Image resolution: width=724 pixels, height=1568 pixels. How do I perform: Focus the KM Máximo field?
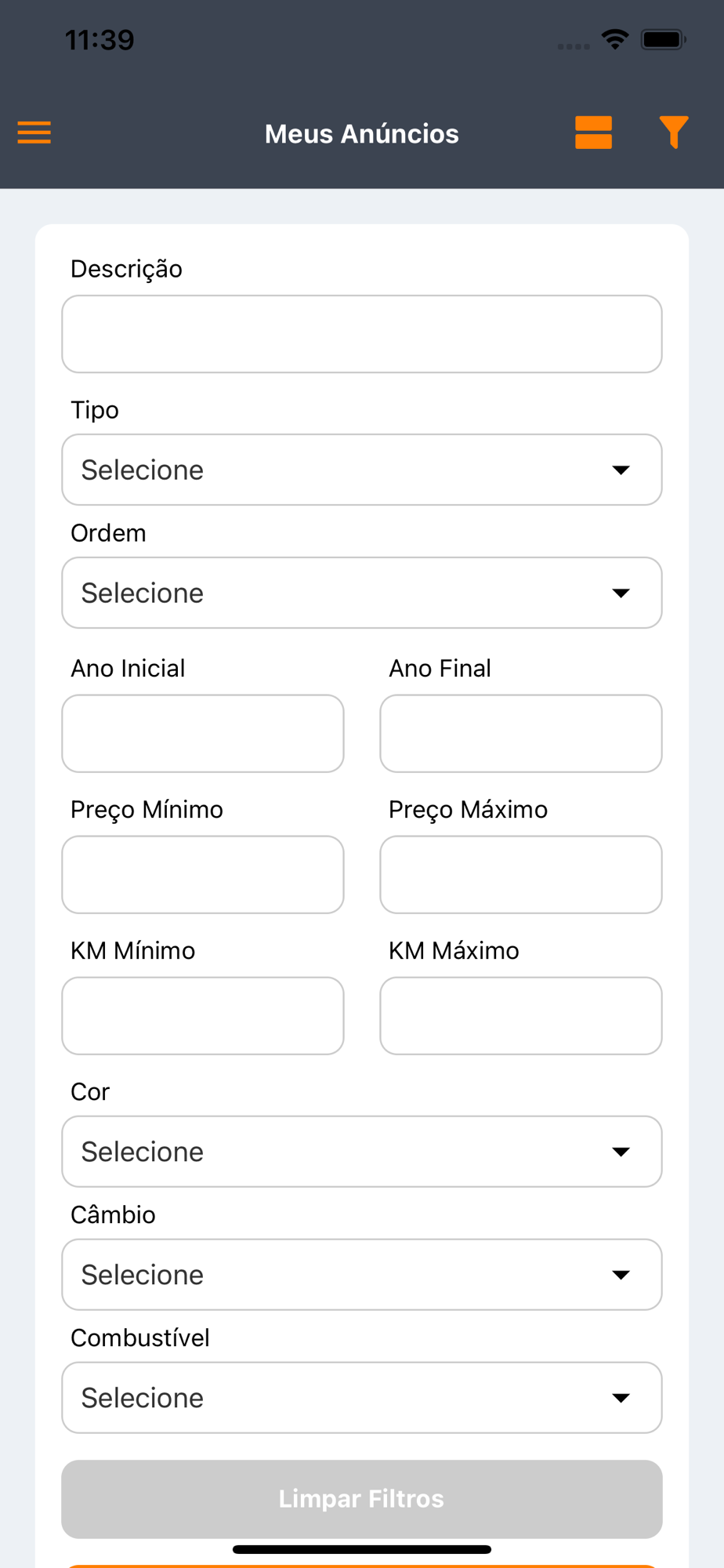coord(521,1016)
